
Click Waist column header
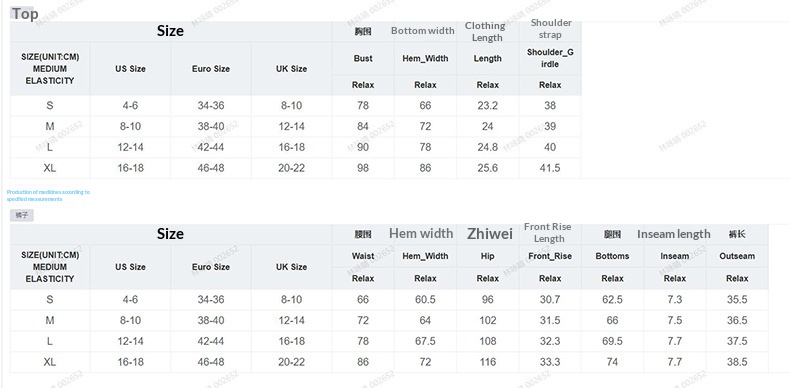363,256
